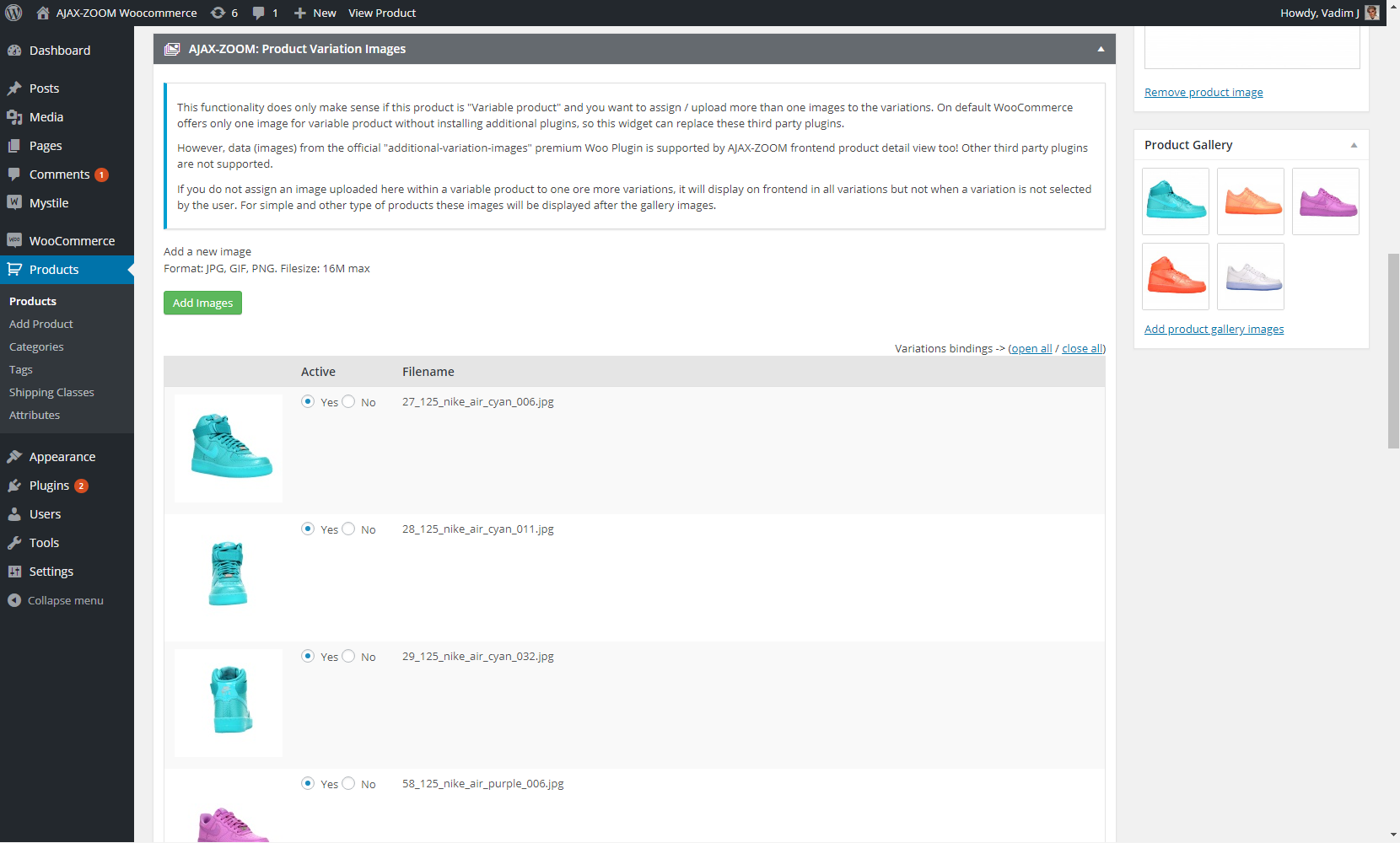Screen dimensions: 1400x843
Task: Click the scrollbar down arrow
Action: pyautogui.click(x=1393, y=835)
